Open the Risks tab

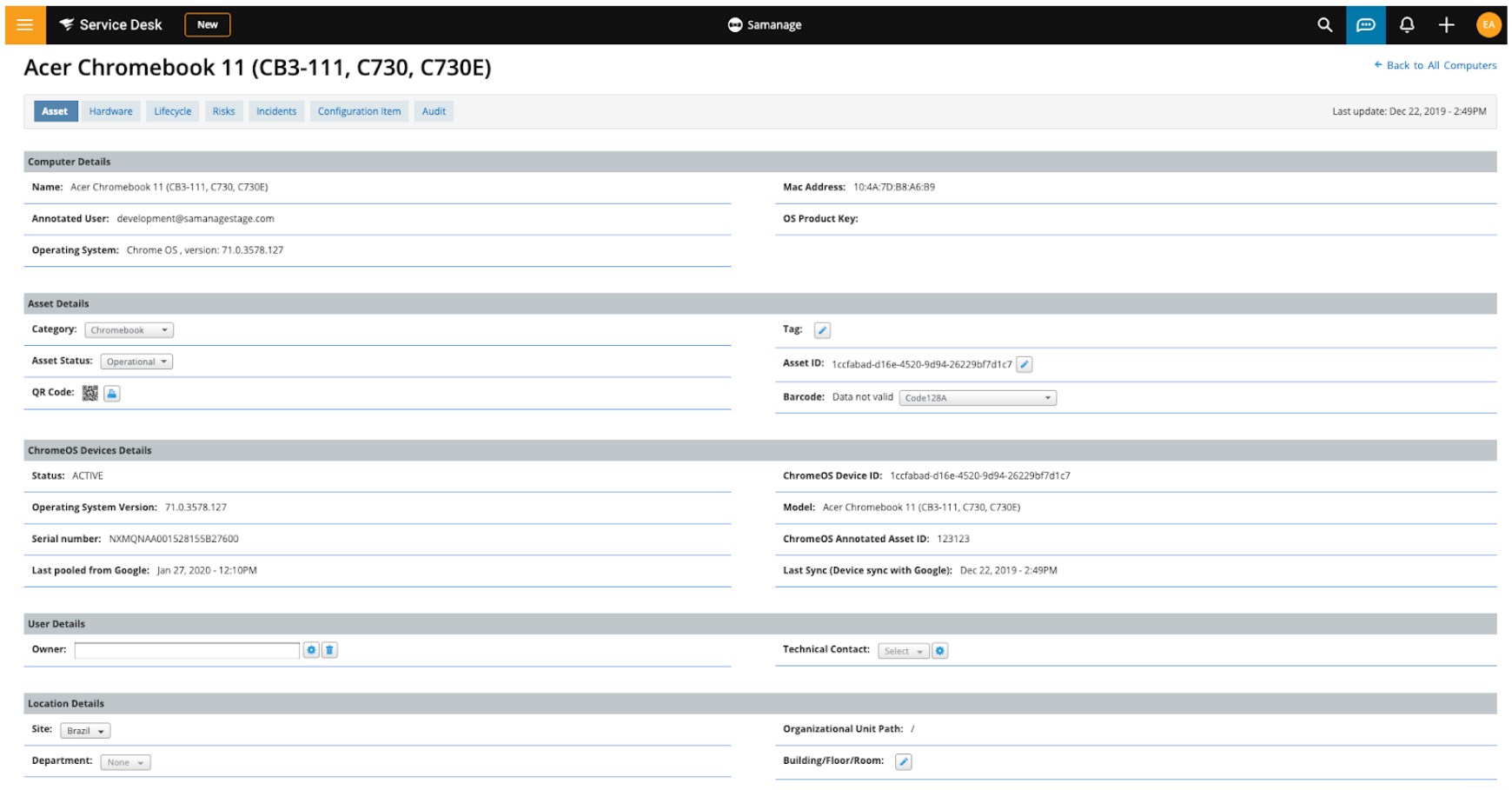click(x=224, y=111)
